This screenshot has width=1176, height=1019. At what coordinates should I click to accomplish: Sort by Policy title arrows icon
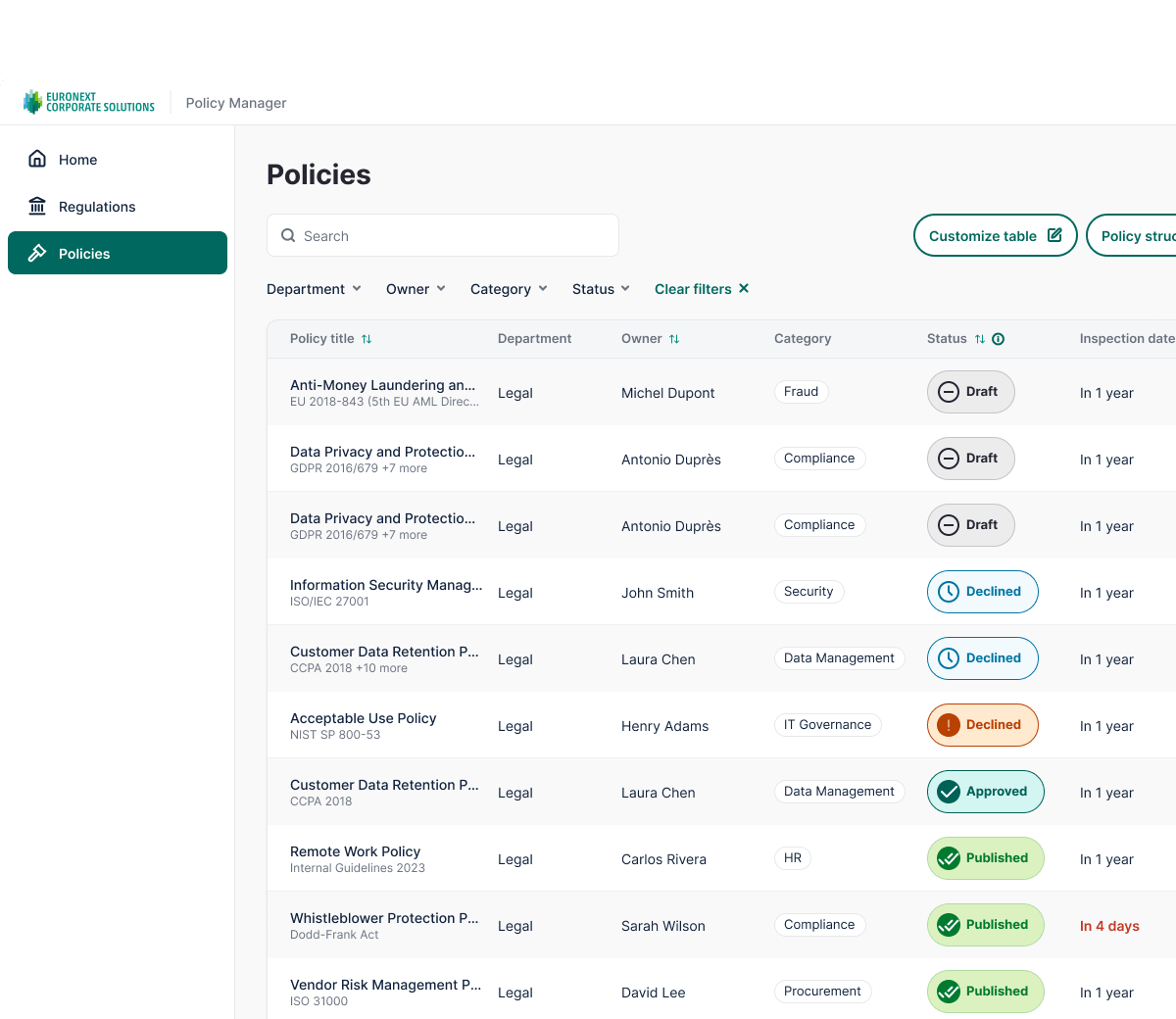367,339
